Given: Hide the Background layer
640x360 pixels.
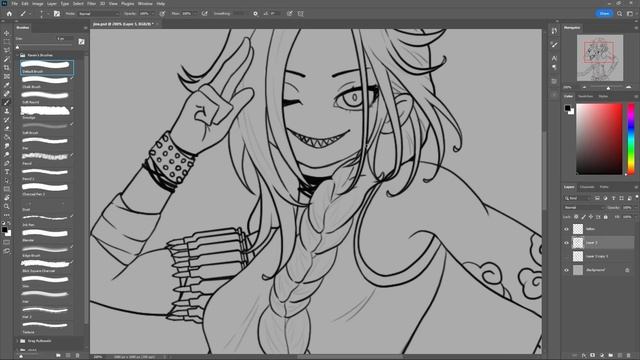Looking at the screenshot, I should (566, 270).
